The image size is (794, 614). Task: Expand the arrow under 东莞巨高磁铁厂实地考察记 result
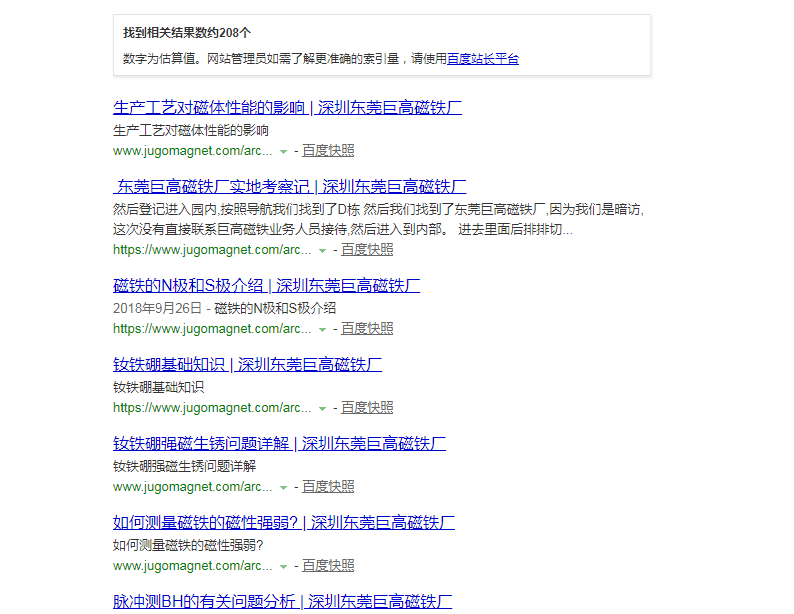click(x=322, y=251)
